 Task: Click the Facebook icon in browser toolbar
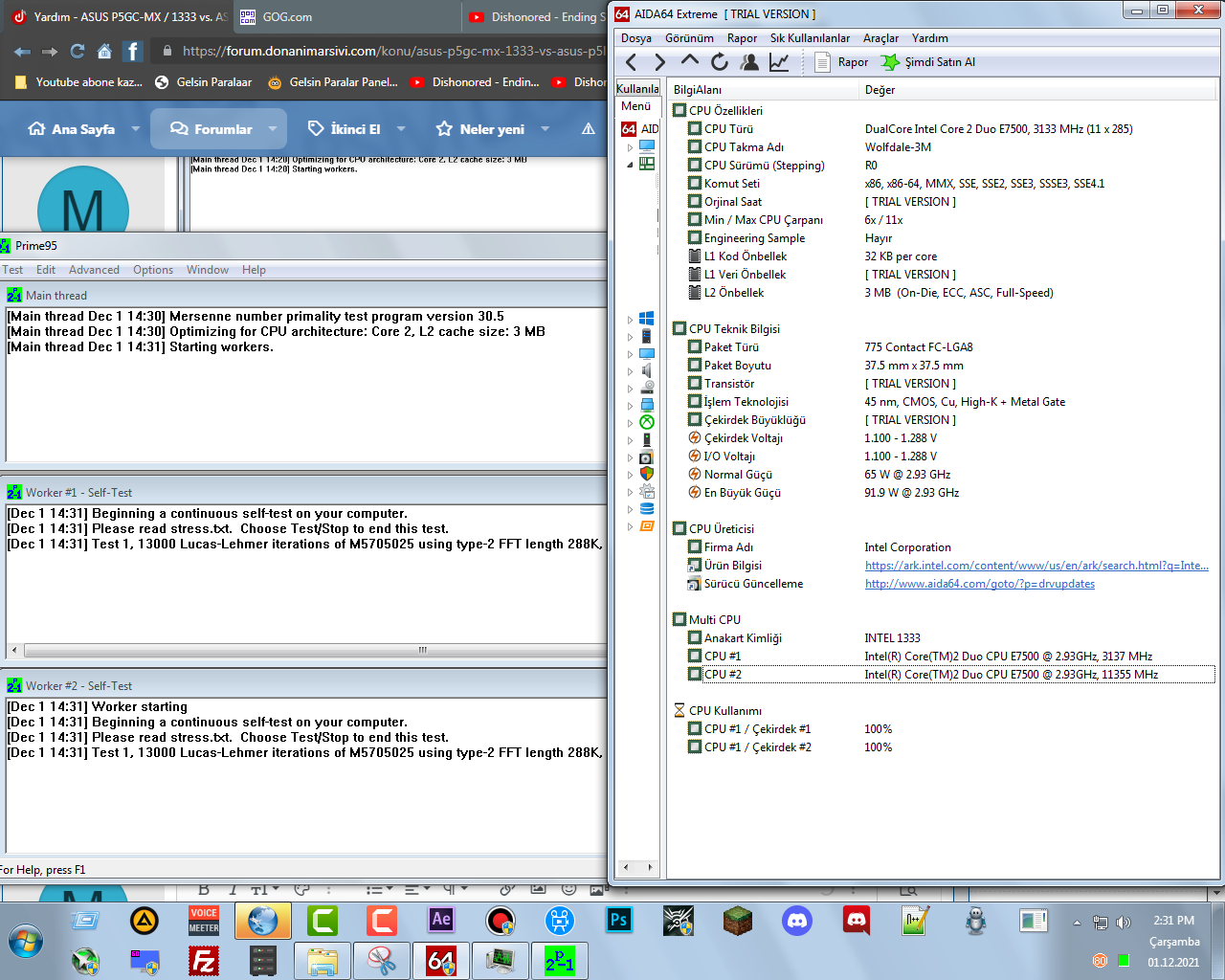coord(132,51)
